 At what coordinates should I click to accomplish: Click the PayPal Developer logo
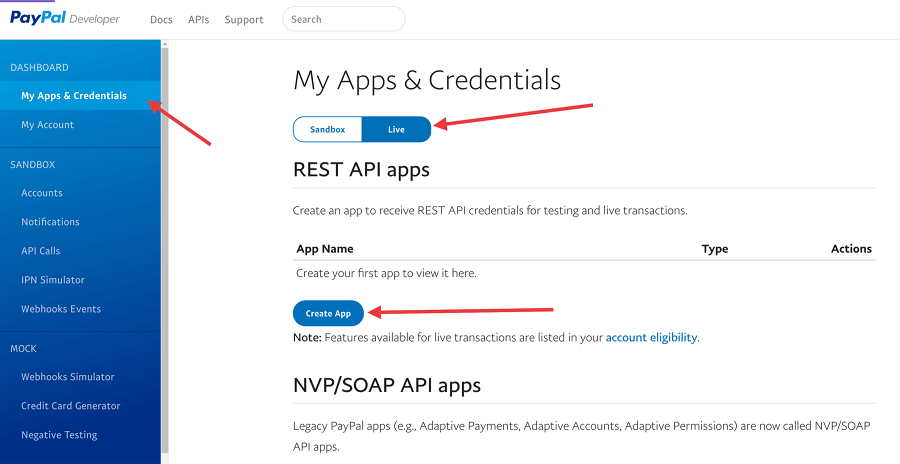(65, 18)
